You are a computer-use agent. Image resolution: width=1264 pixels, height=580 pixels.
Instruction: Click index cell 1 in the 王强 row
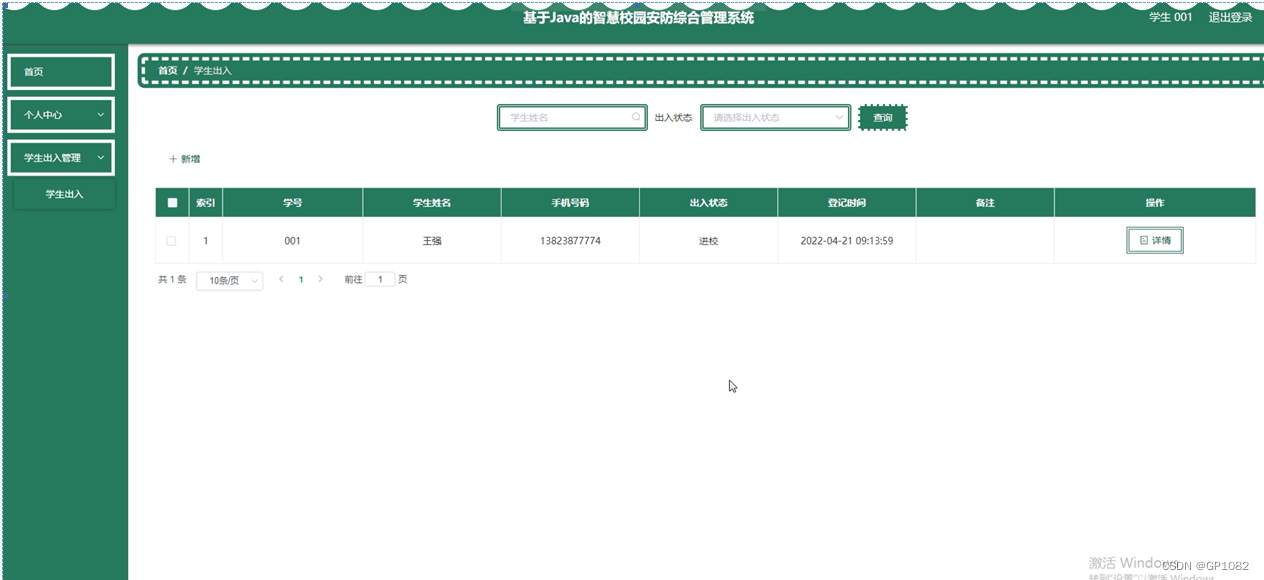tap(205, 241)
